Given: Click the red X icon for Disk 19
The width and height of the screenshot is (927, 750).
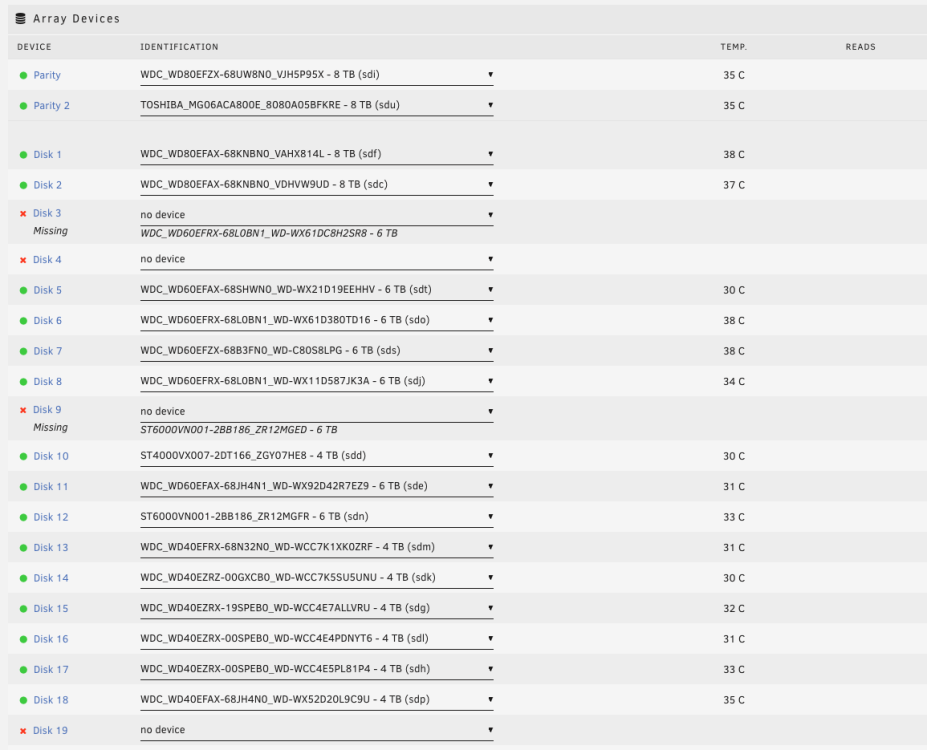Looking at the screenshot, I should (x=23, y=731).
